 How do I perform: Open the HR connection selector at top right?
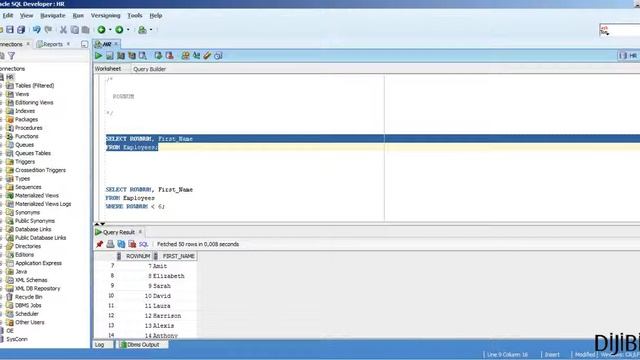(629, 56)
